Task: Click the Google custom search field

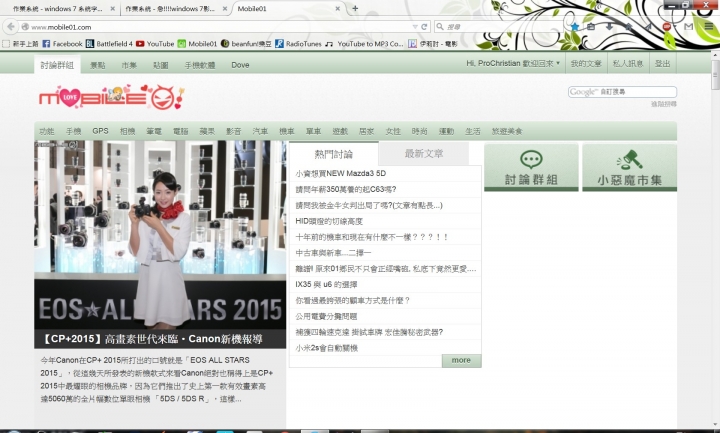Action: click(622, 92)
